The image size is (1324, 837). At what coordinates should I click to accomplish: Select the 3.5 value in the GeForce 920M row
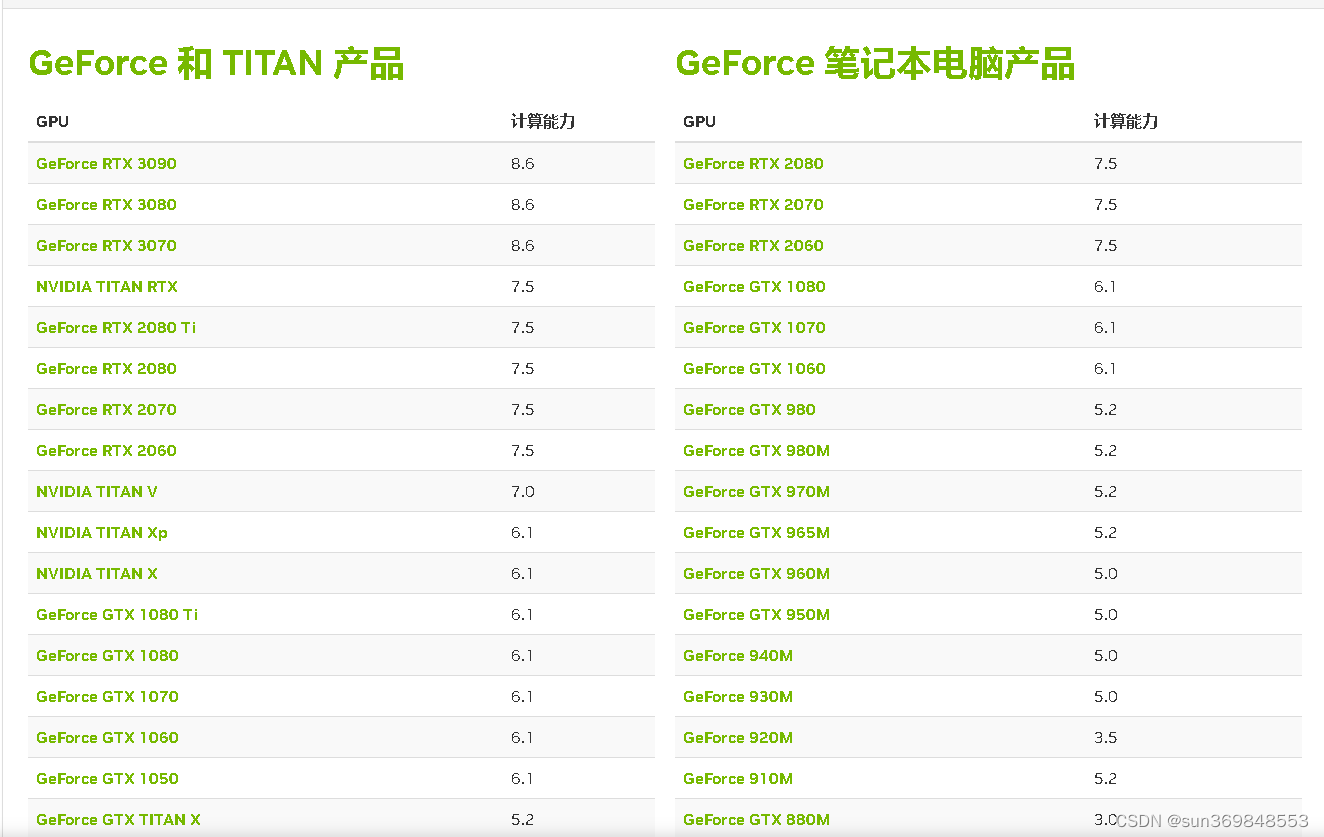click(x=1105, y=737)
